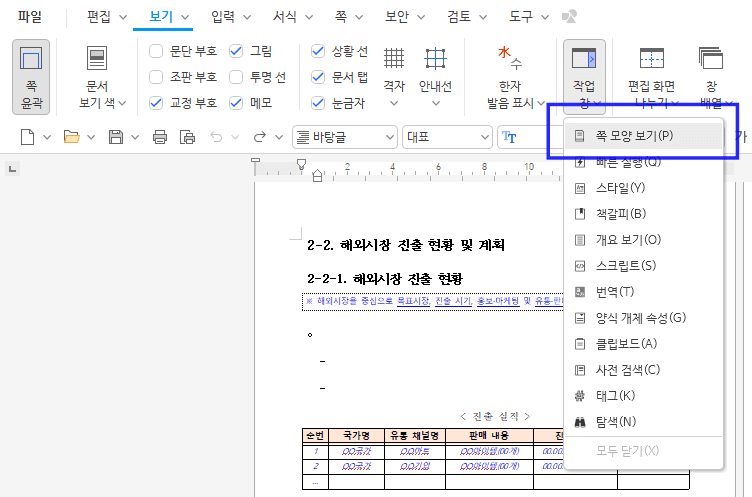Select 사전 검색(C) from the menu
Viewport: 752px width, 497px height.
click(643, 370)
